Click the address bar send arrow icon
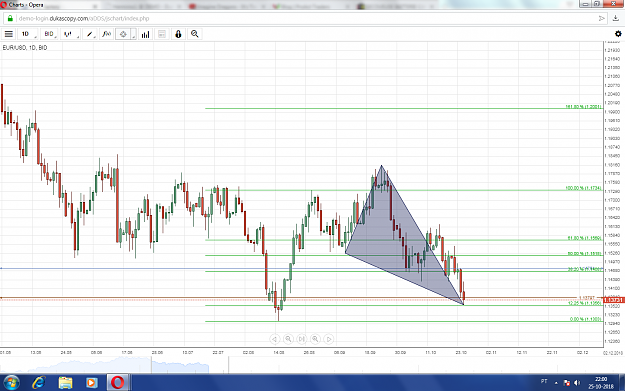625x391 pixels. tap(601, 18)
